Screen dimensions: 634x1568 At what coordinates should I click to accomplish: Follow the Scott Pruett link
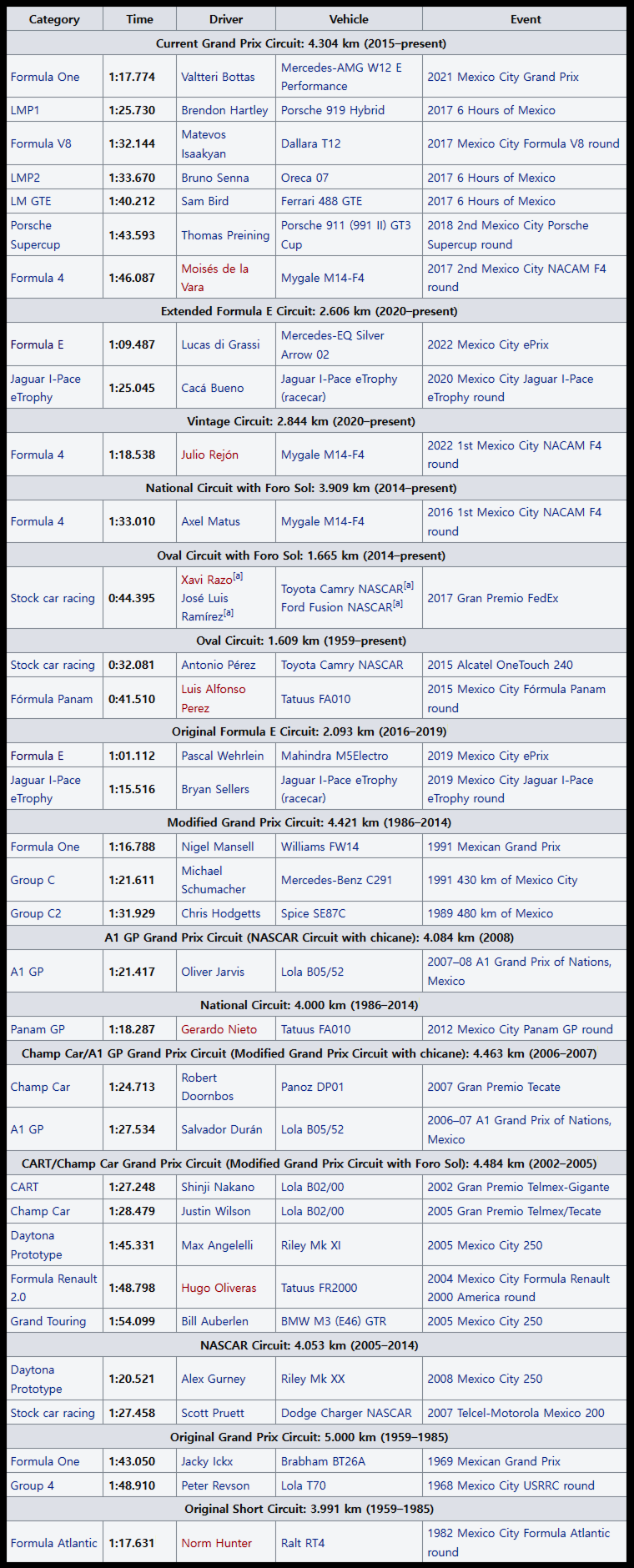(213, 1413)
